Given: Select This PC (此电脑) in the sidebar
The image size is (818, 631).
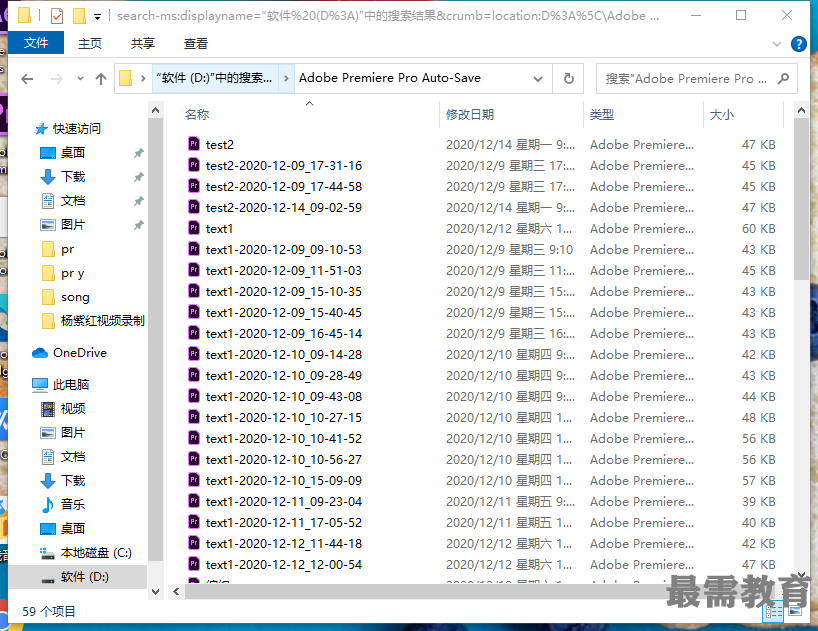Looking at the screenshot, I should pos(70,385).
